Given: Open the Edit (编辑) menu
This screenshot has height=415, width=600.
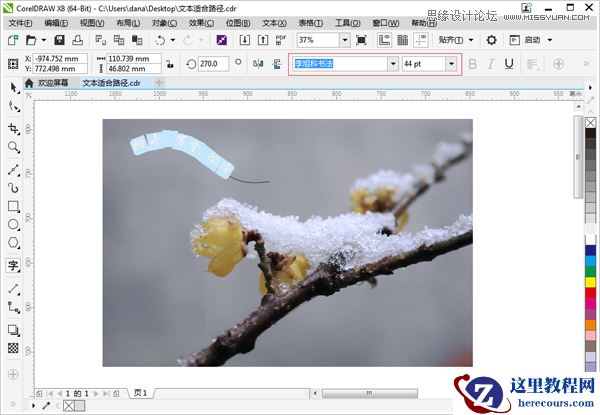Looking at the screenshot, I should (x=56, y=23).
